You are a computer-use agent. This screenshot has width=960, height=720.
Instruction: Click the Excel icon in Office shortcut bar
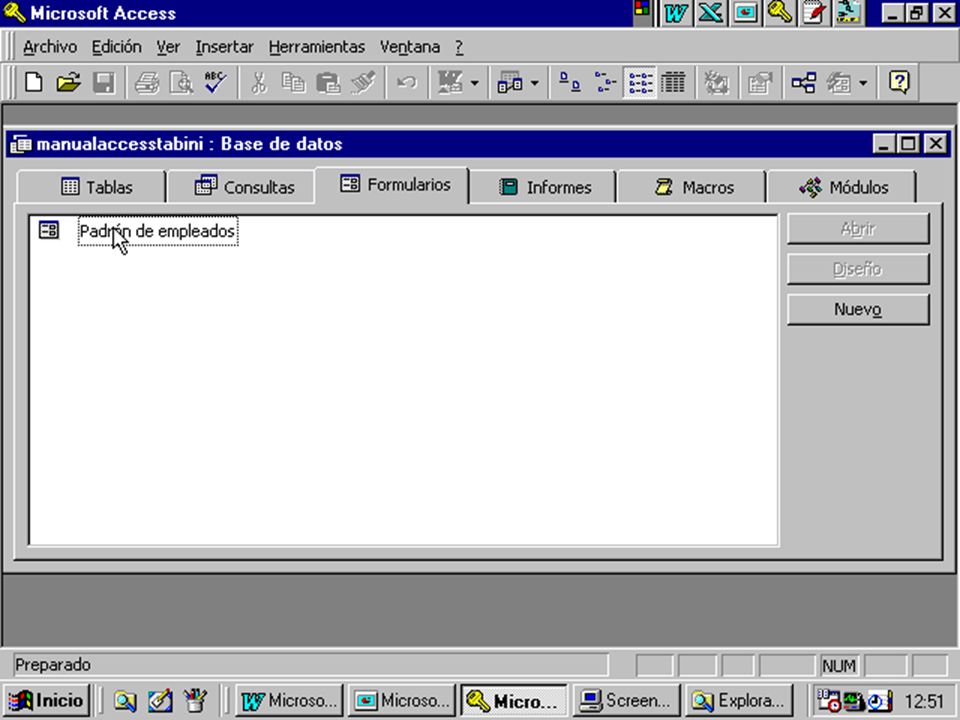(x=710, y=13)
